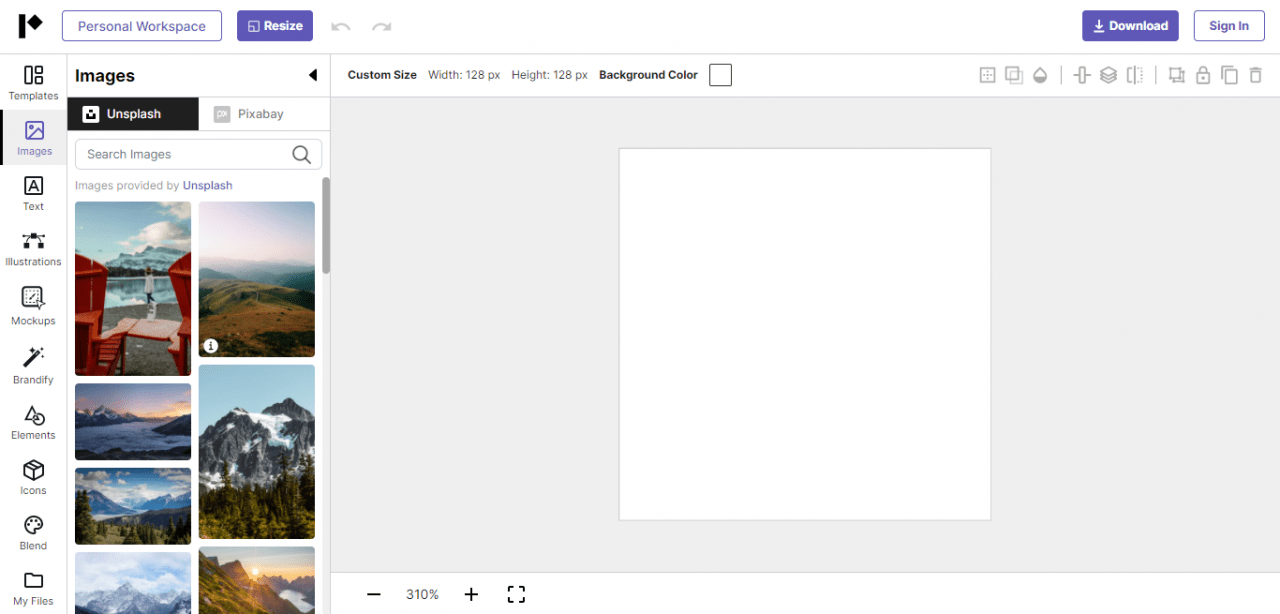Open the Mockups panel
The height and width of the screenshot is (614, 1280).
[33, 305]
